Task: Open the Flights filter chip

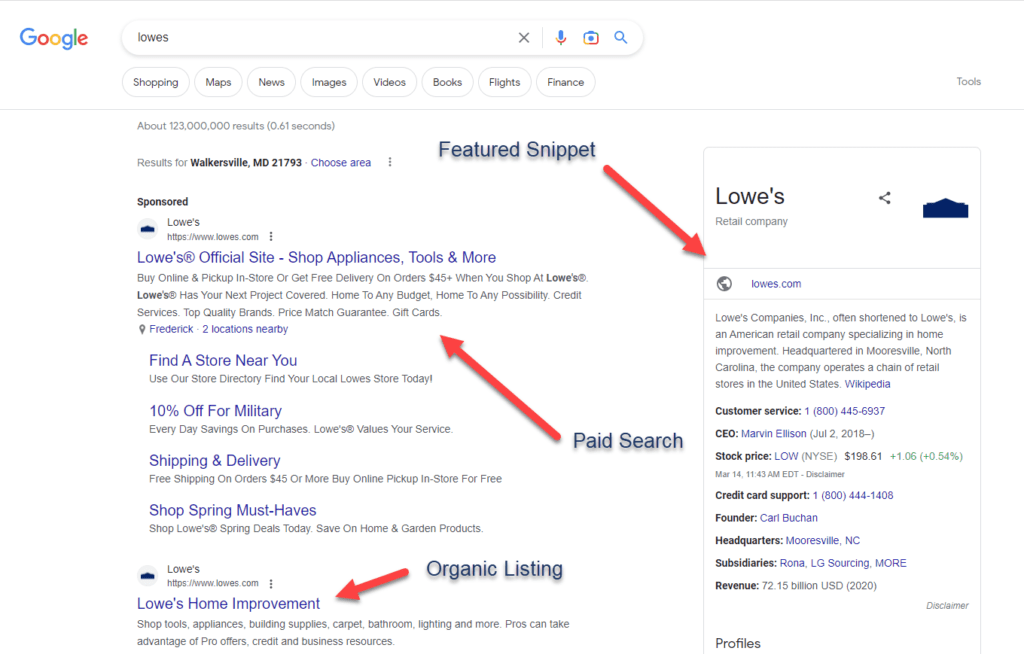Action: (x=504, y=82)
